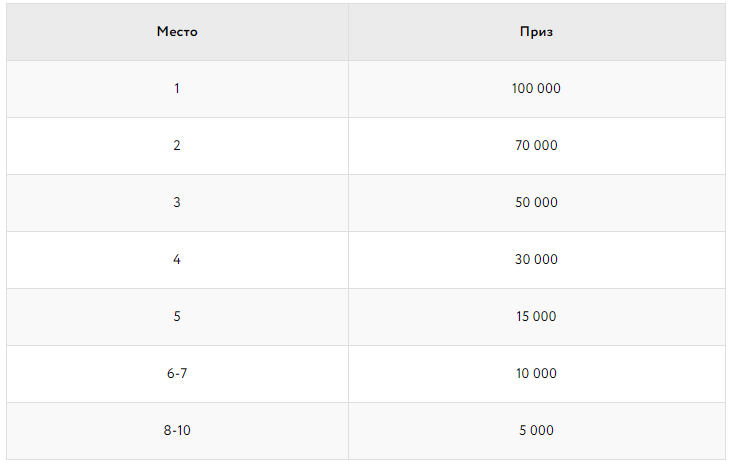737x467 pixels.
Task: Click the Приз column header
Action: click(x=536, y=32)
